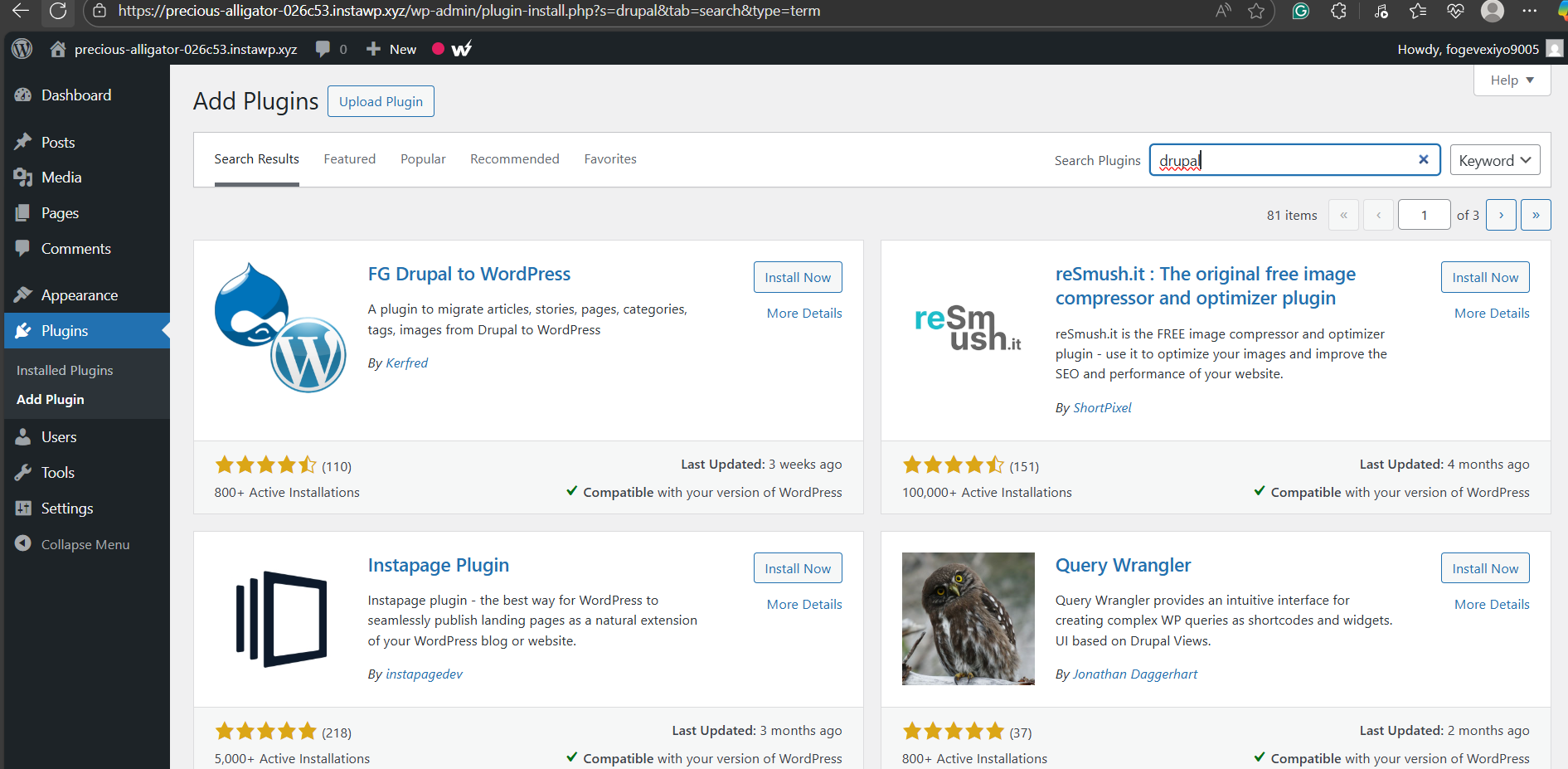Click reSmush.it plugin logo

tap(968, 328)
